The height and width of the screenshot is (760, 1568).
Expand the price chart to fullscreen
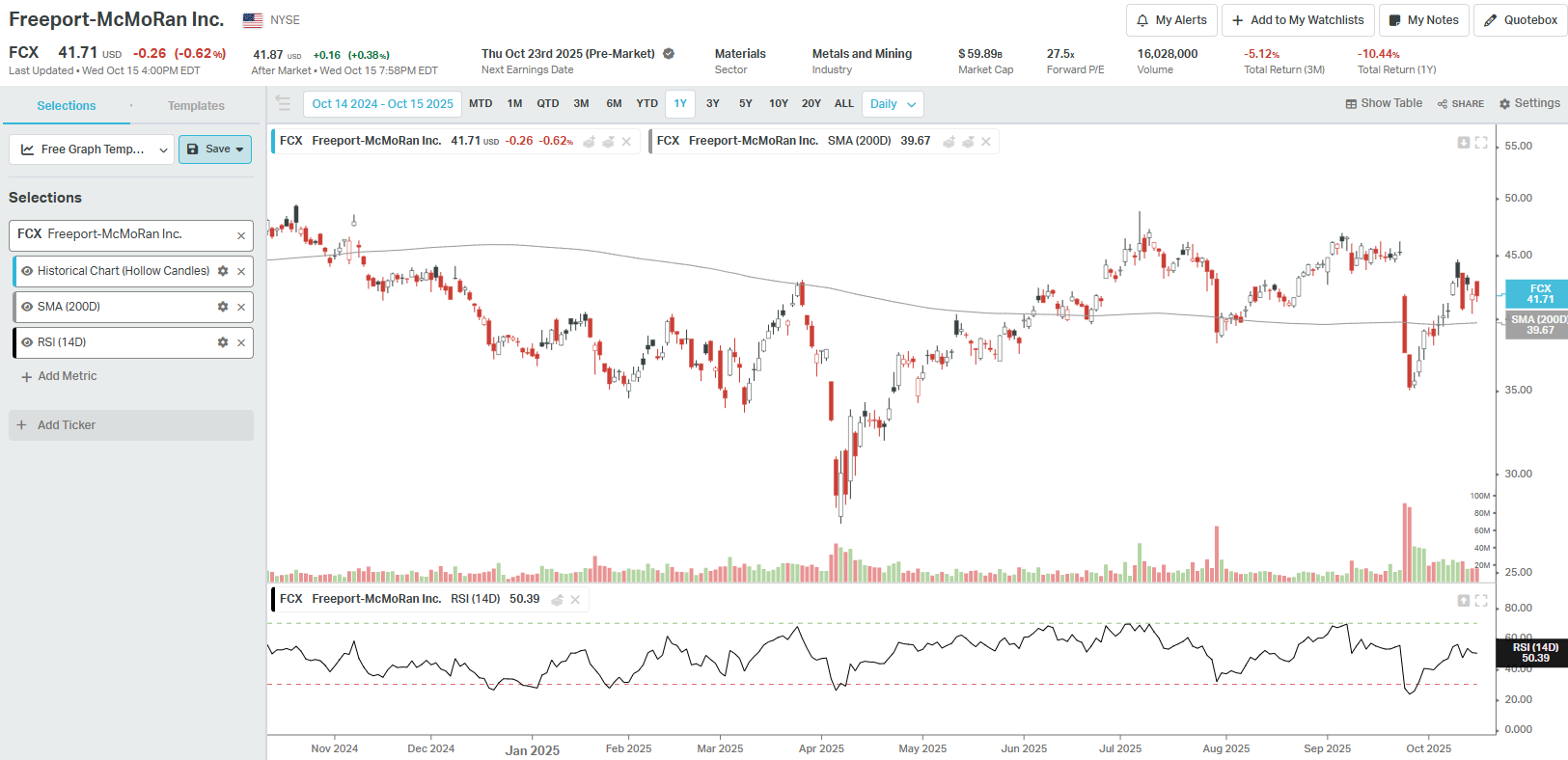1481,143
